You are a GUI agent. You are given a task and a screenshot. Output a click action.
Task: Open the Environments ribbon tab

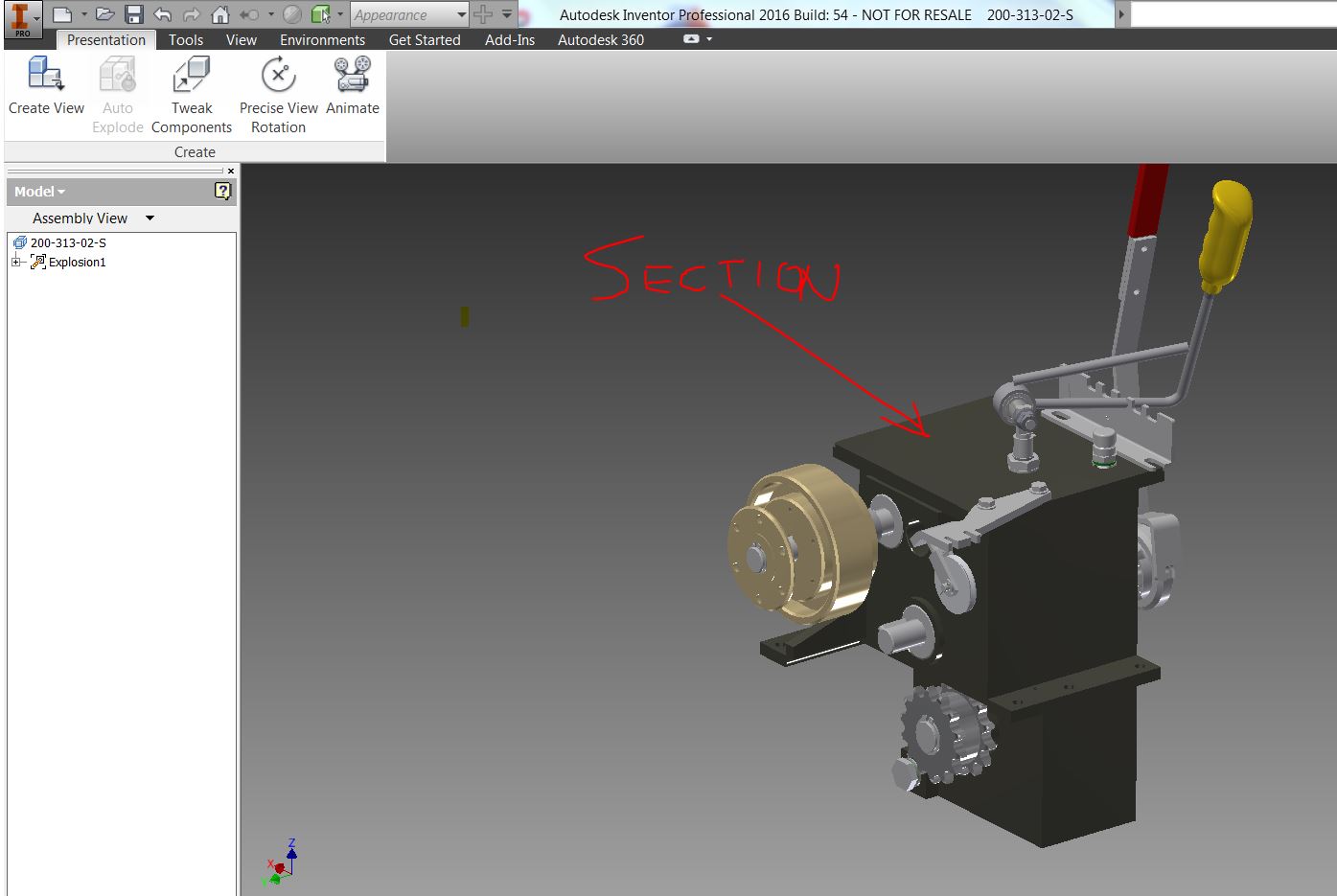(x=322, y=39)
